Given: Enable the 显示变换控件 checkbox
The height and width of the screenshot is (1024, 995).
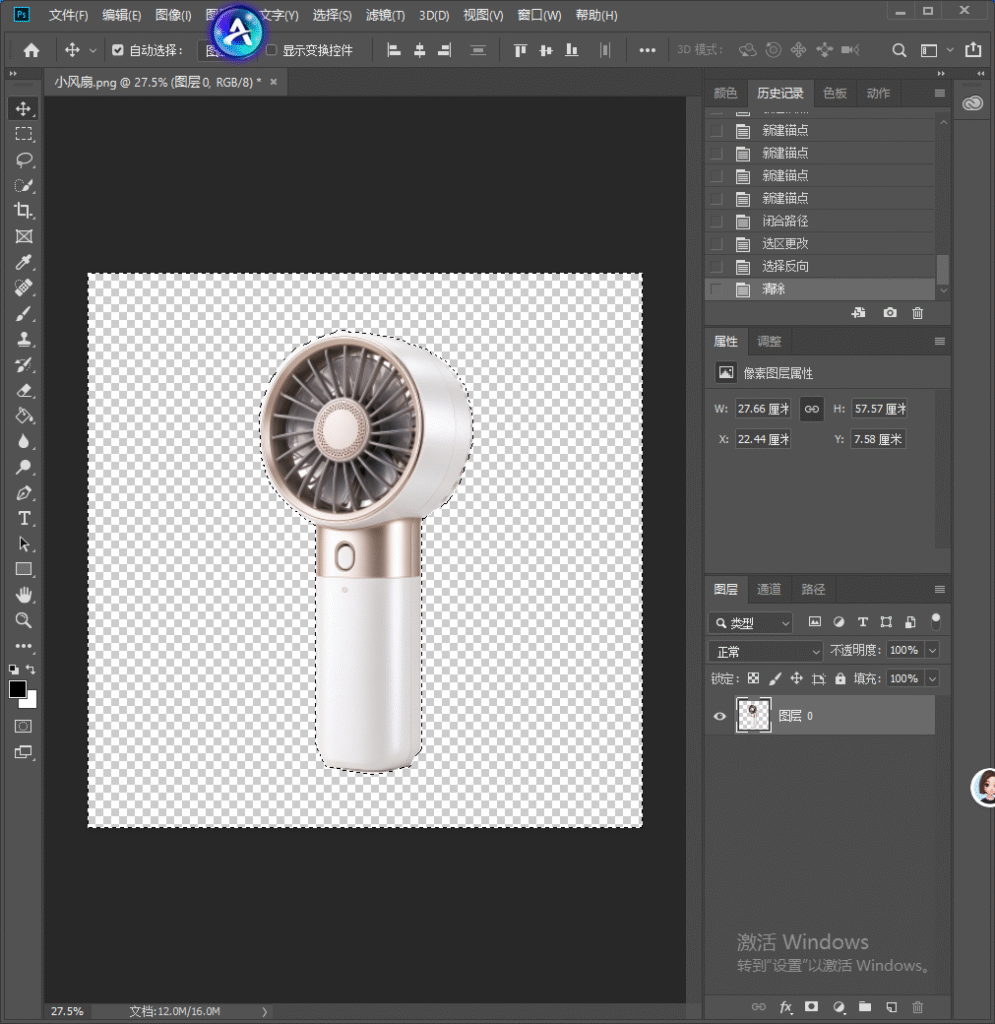Looking at the screenshot, I should pyautogui.click(x=272, y=50).
